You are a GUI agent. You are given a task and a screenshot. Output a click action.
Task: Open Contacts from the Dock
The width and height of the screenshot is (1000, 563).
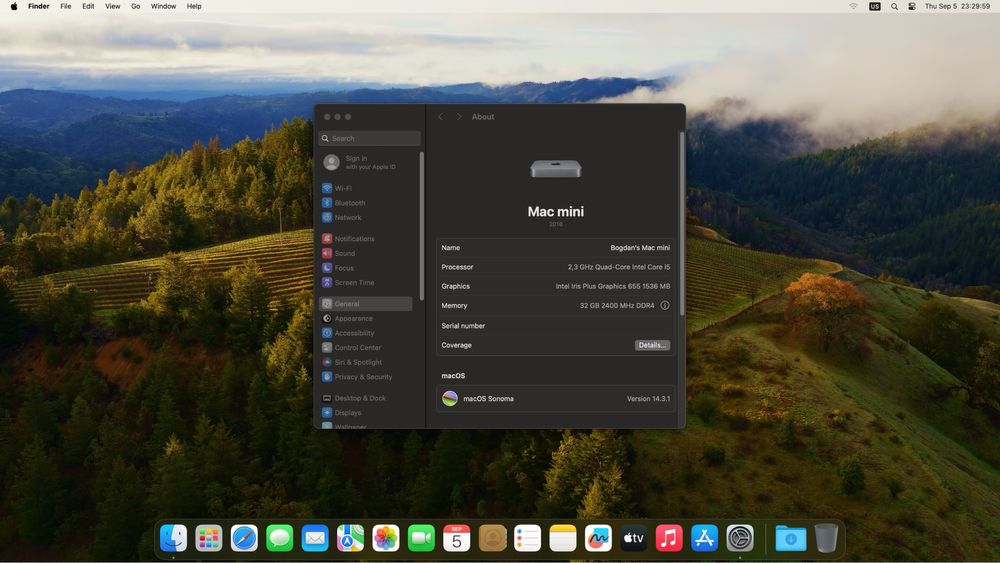[492, 538]
